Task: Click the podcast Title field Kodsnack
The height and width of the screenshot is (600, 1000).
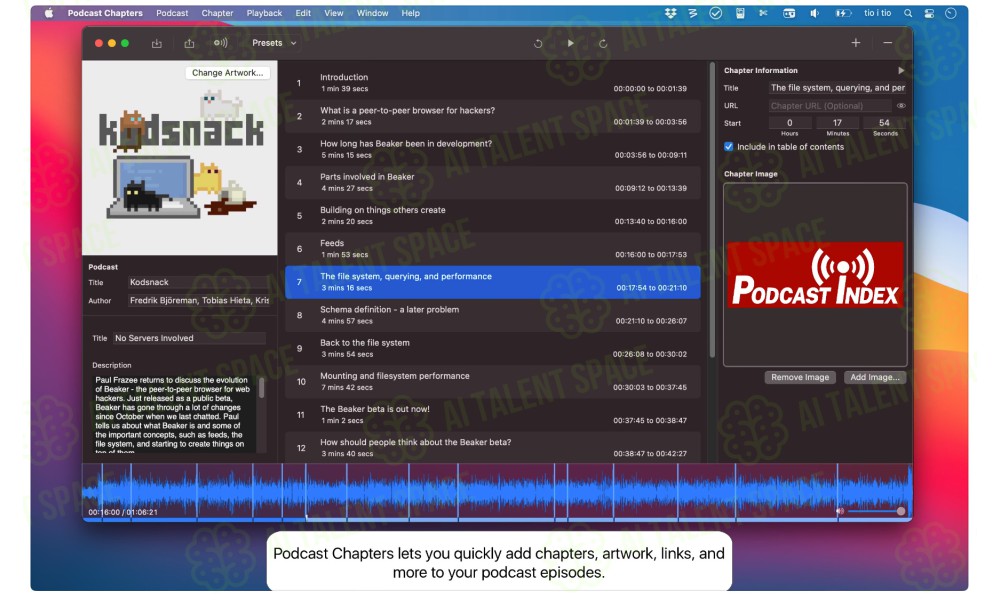Action: click(199, 282)
